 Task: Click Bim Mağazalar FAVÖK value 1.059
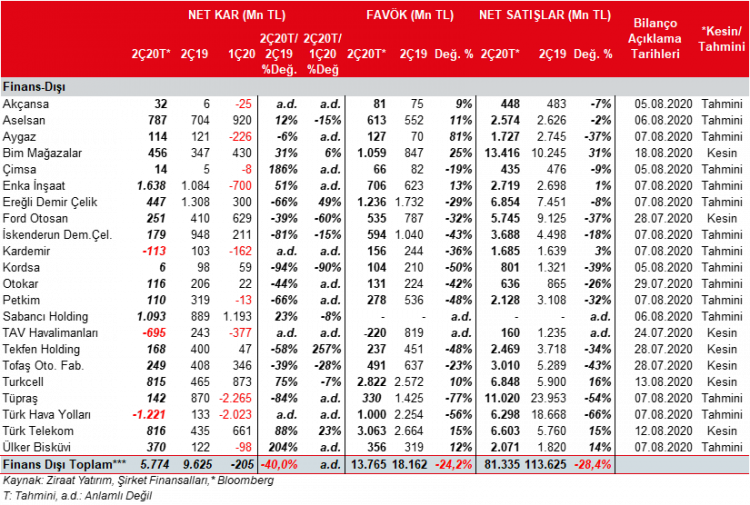(x=372, y=153)
